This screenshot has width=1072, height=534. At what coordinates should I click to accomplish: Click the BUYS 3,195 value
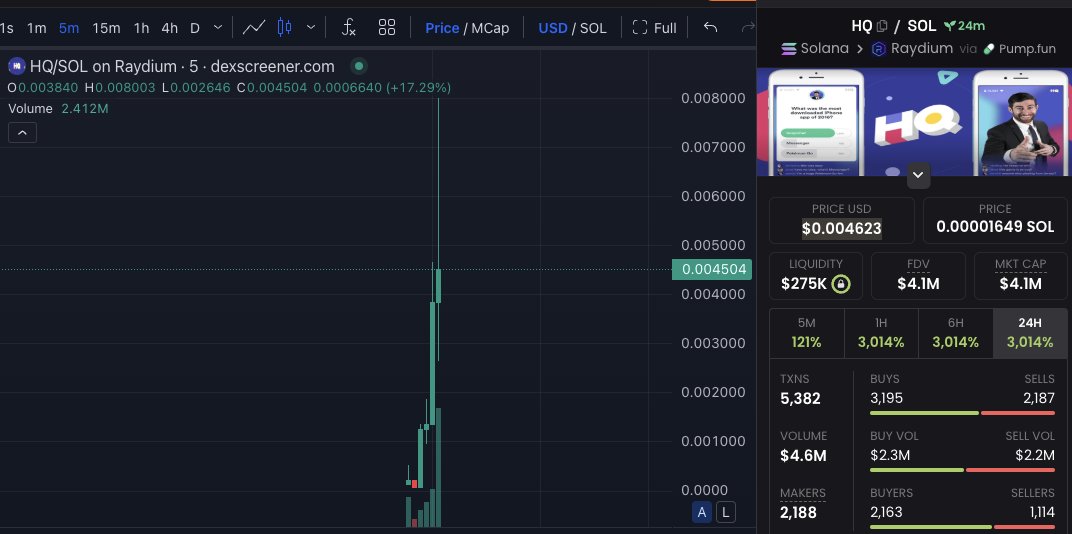887,398
